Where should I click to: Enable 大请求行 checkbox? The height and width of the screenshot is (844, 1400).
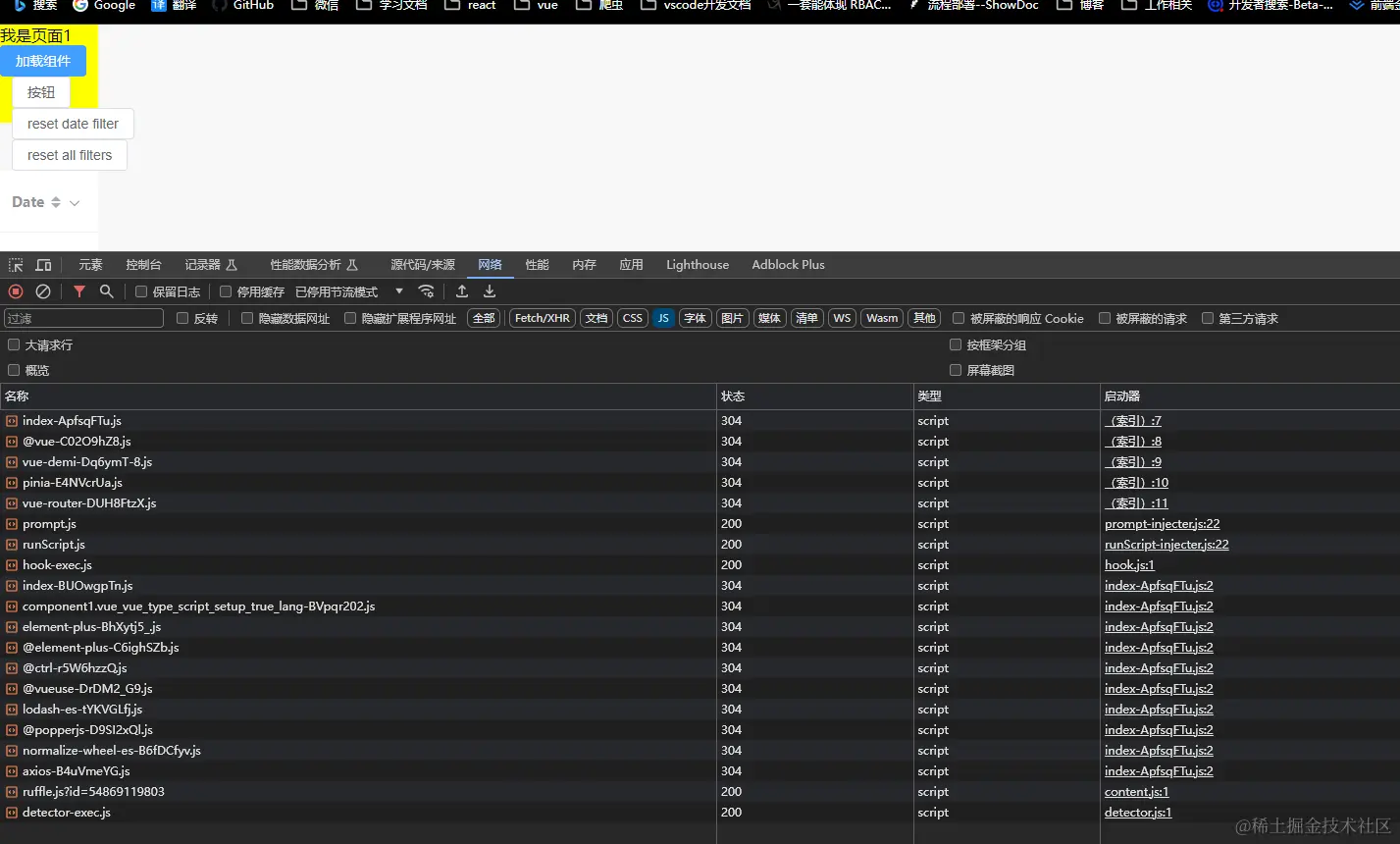14,344
